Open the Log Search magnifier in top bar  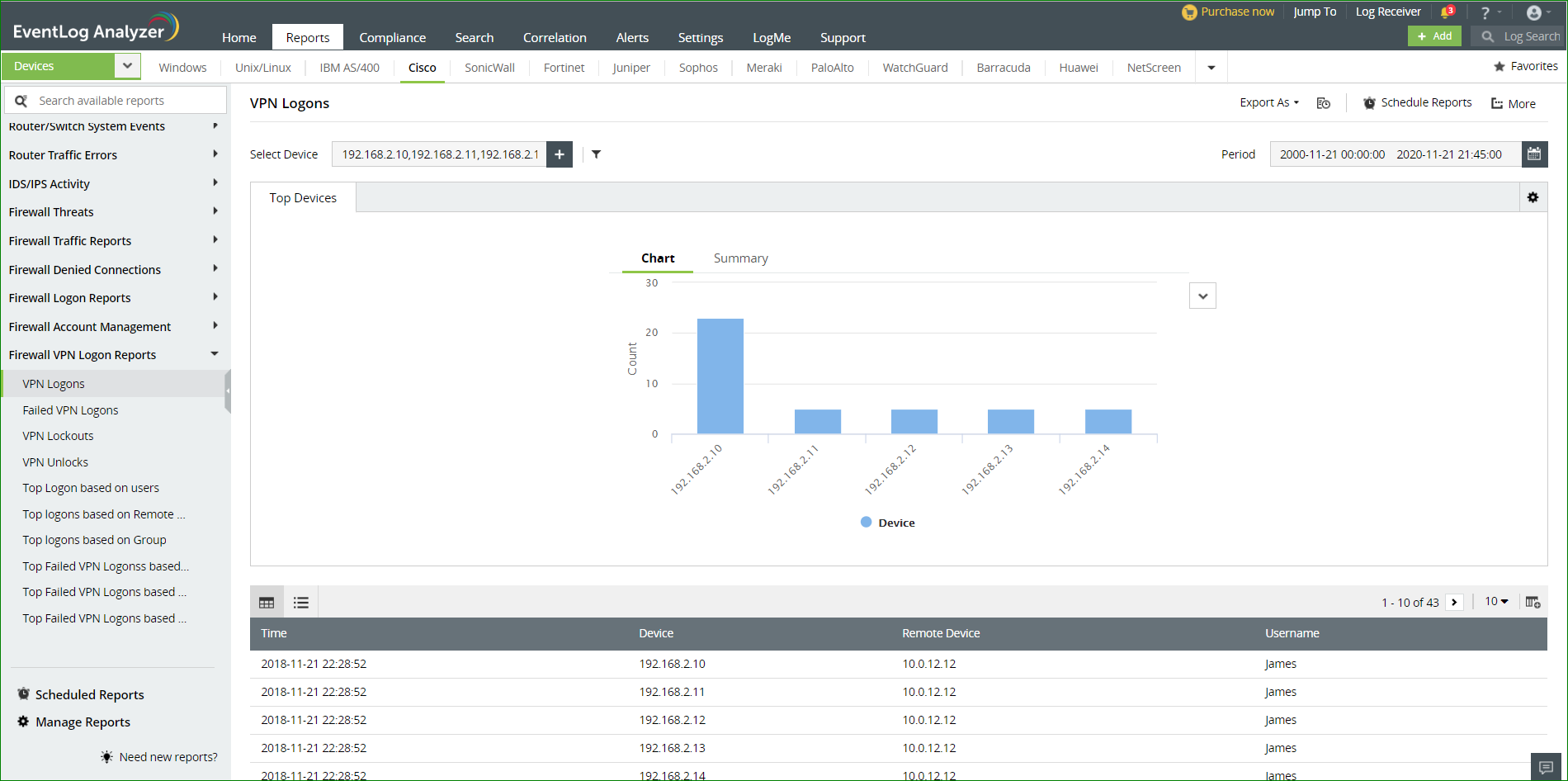[x=1487, y=36]
